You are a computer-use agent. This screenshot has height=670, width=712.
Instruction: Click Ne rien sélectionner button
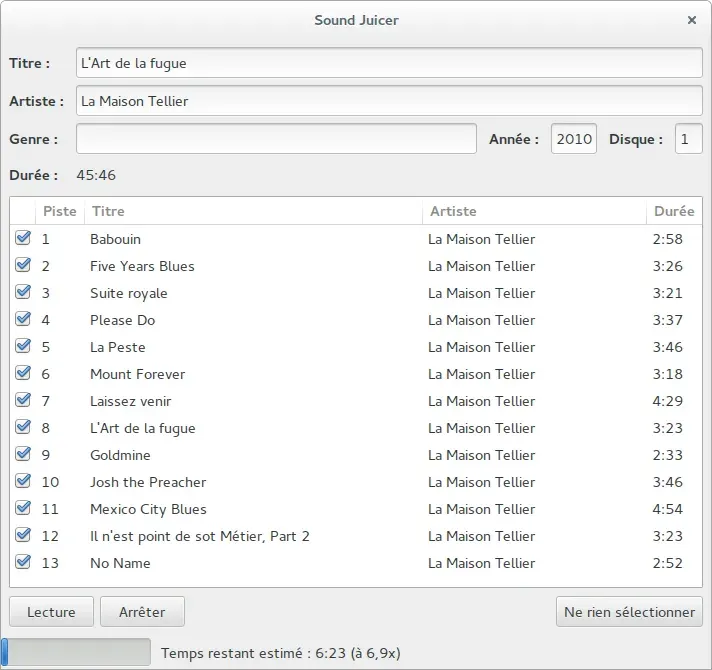pyautogui.click(x=629, y=612)
